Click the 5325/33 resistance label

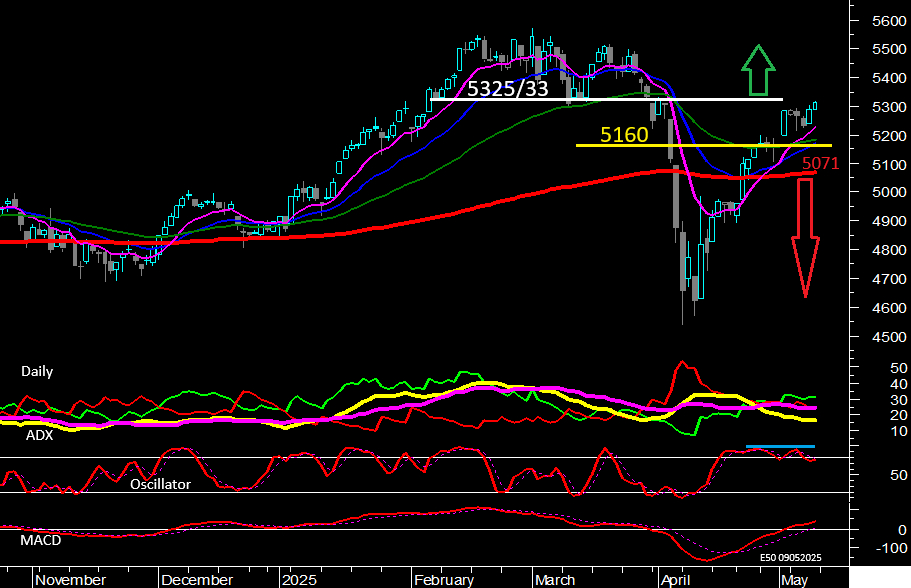coord(507,88)
